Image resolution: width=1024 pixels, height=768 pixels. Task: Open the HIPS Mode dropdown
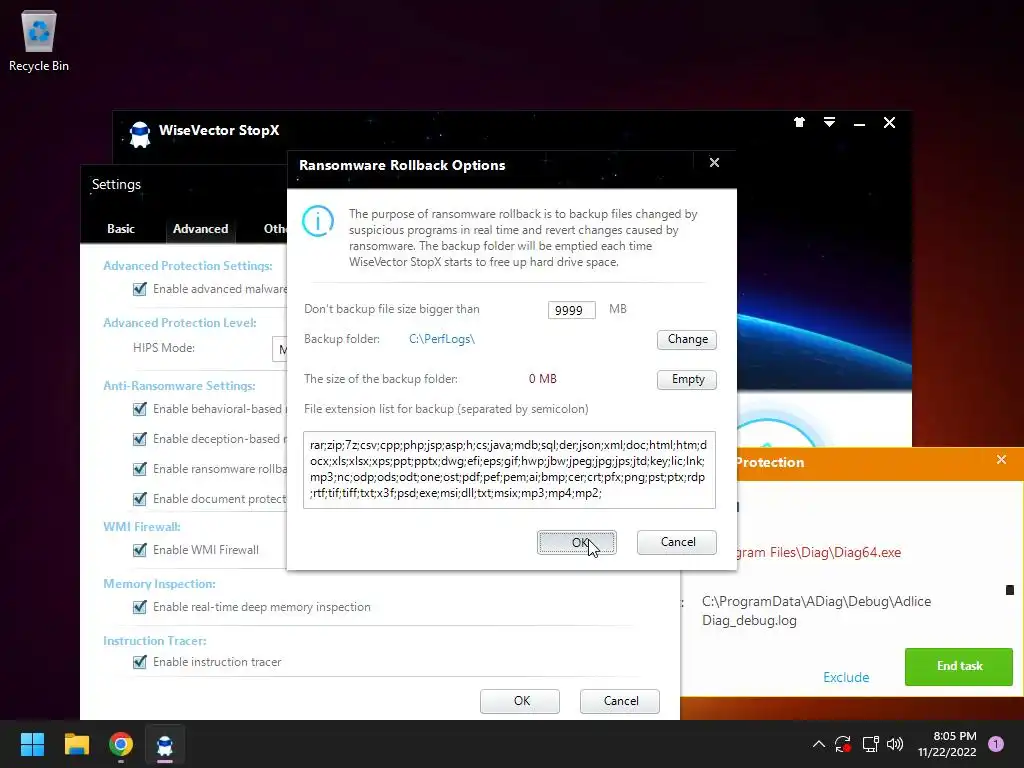pyautogui.click(x=280, y=349)
